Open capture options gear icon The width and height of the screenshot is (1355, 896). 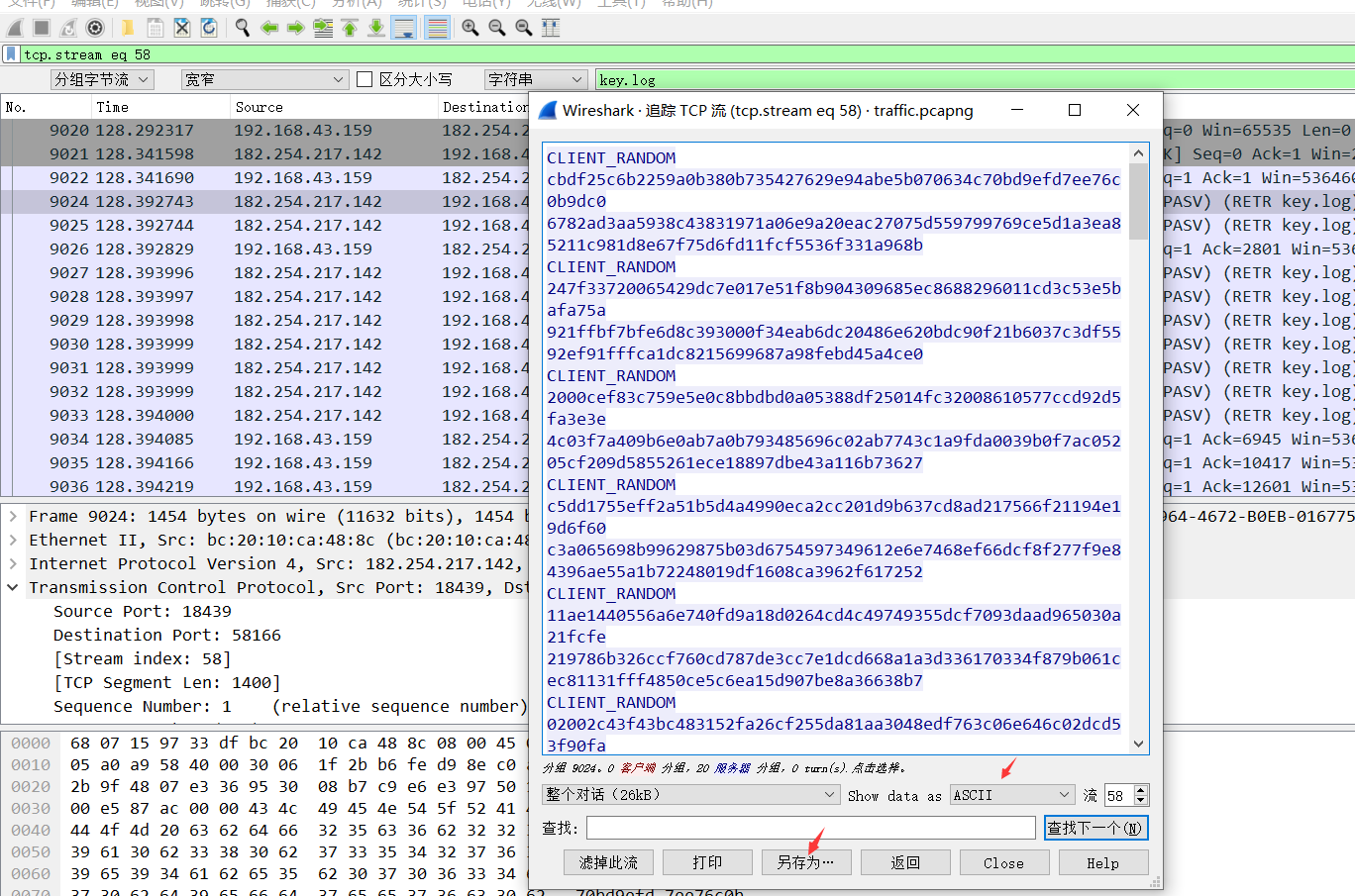pos(95,28)
